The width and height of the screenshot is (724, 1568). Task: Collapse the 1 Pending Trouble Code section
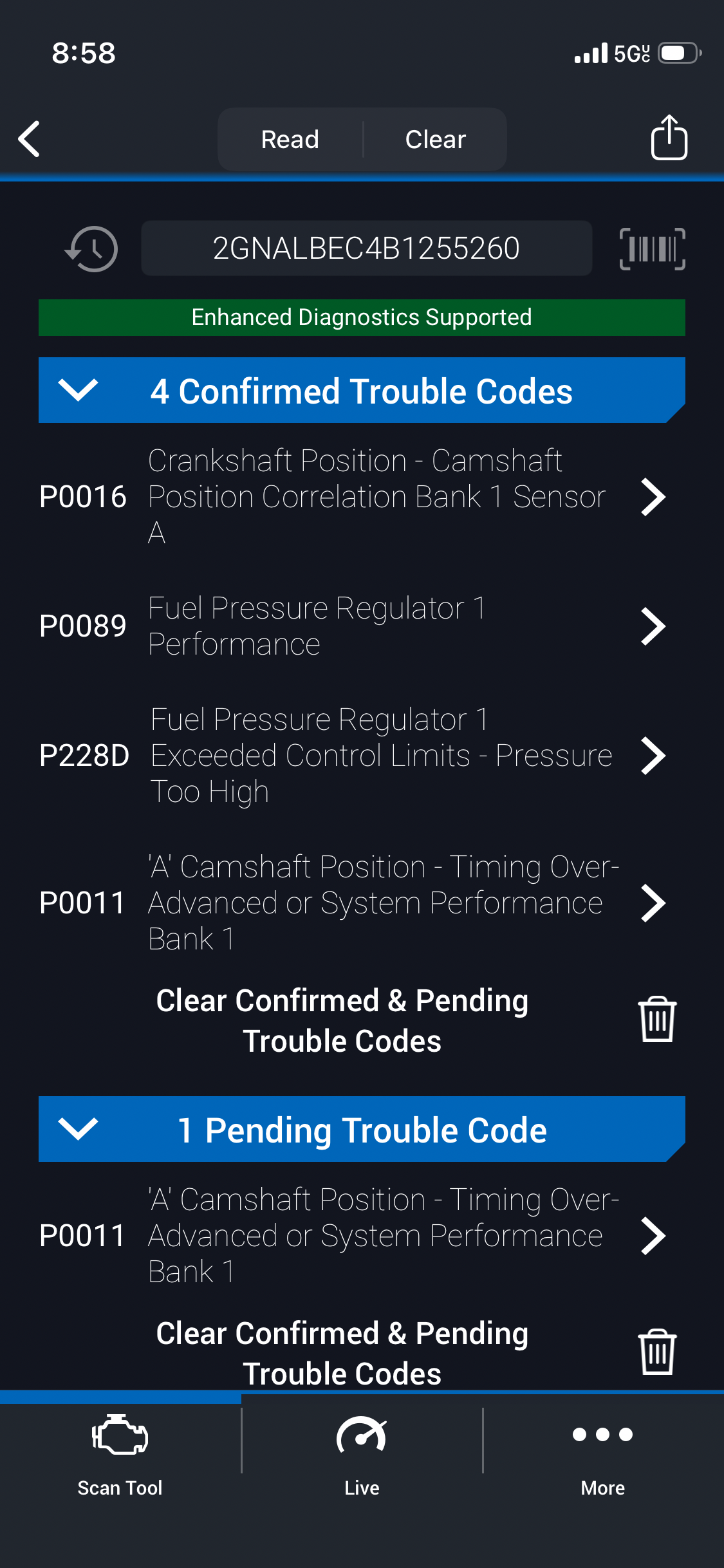click(x=78, y=1128)
